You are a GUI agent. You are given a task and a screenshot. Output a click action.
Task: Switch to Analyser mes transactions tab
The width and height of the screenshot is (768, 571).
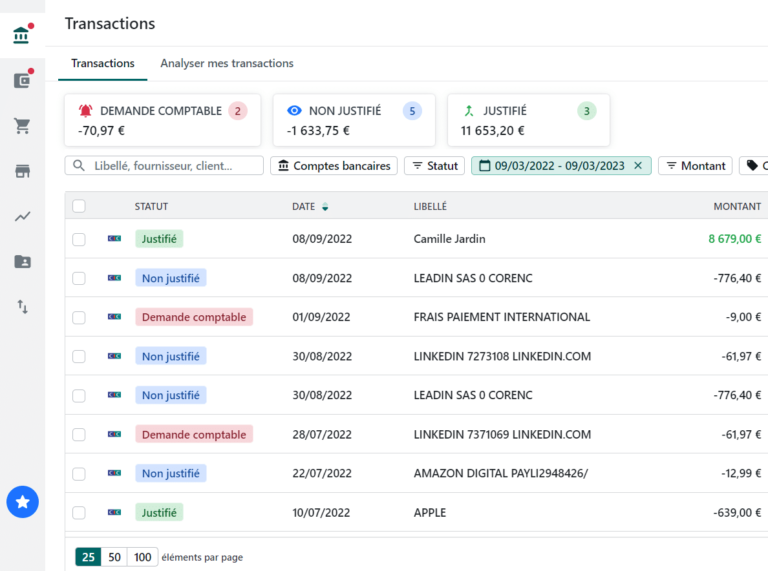pos(227,63)
